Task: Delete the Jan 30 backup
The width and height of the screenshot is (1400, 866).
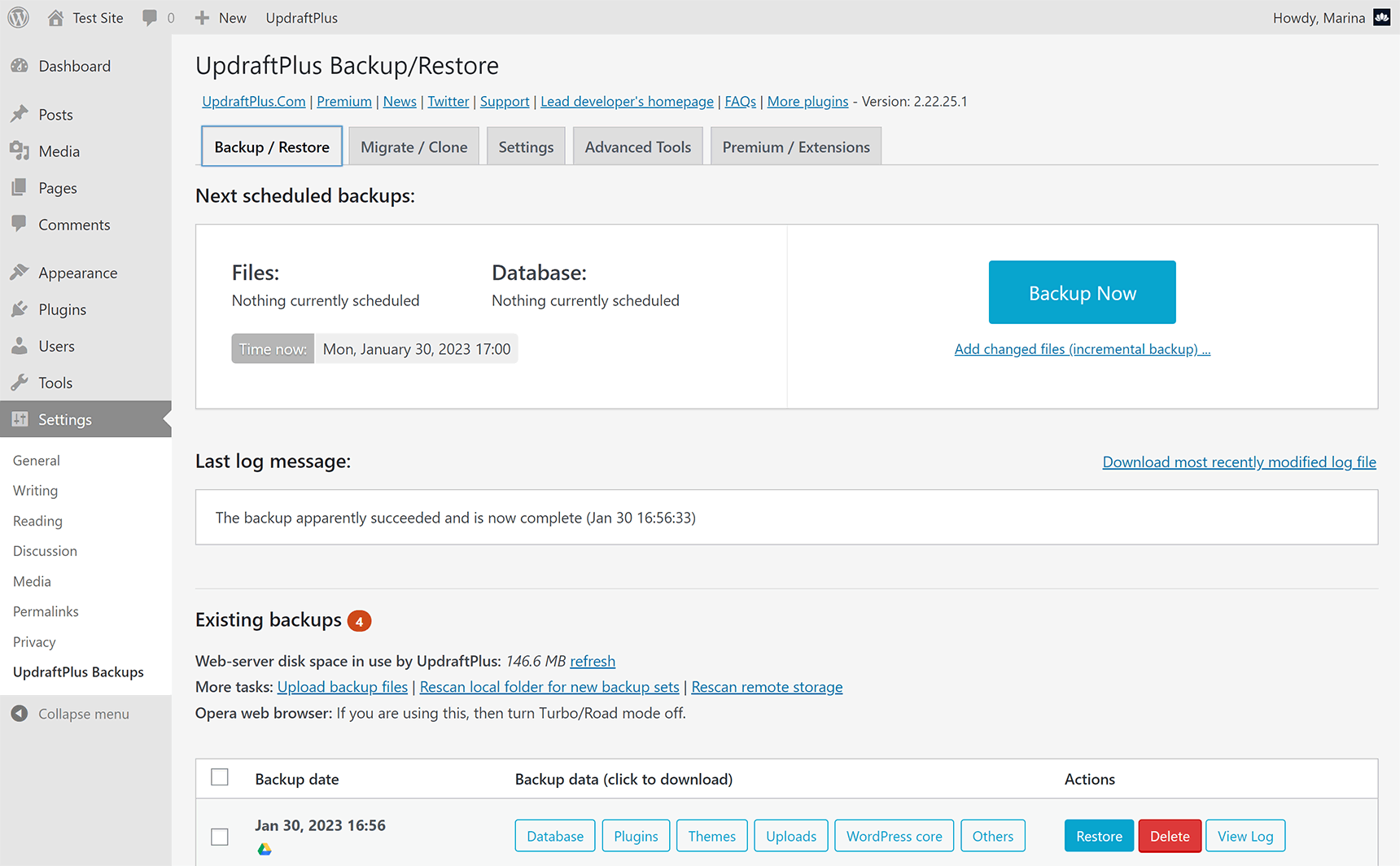Action: [1170, 836]
